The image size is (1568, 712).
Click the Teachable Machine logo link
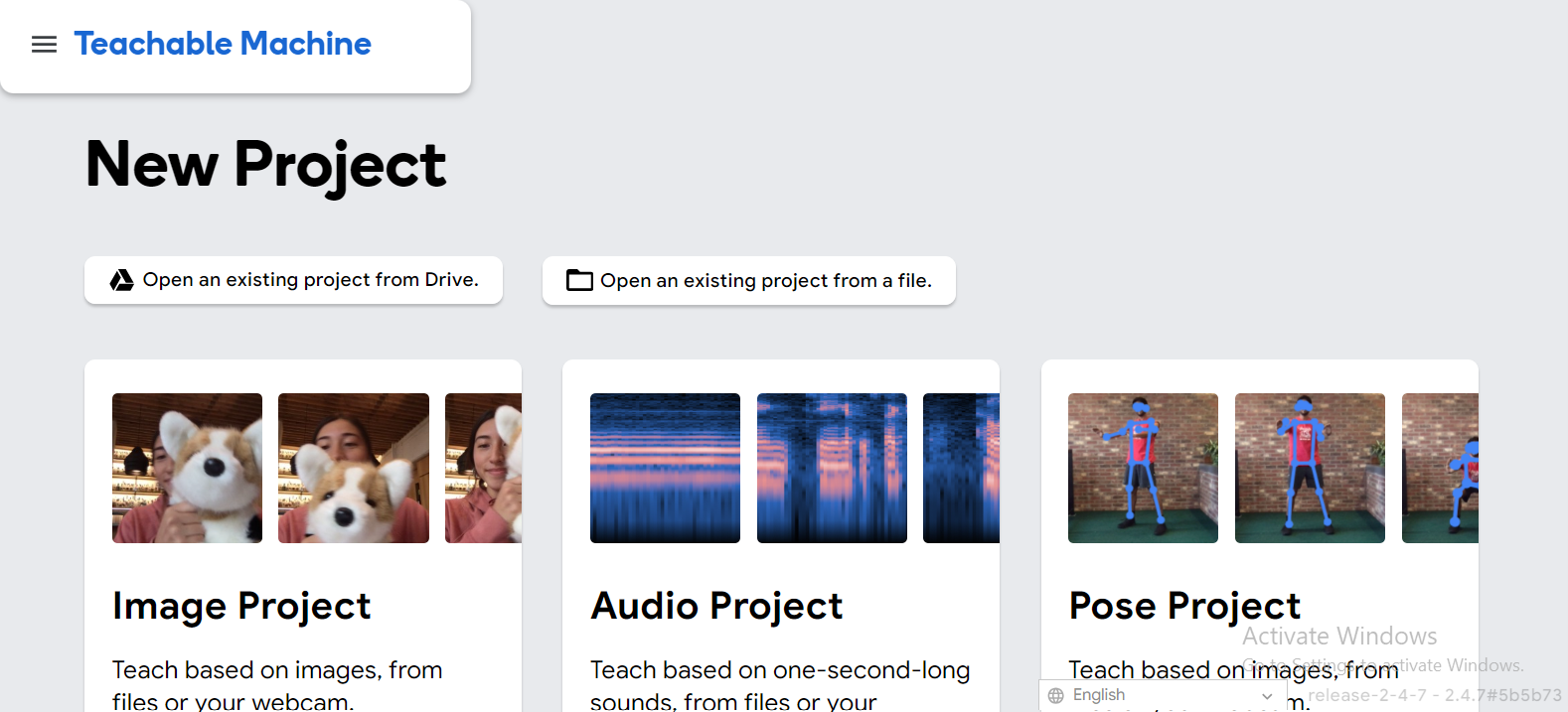[223, 44]
